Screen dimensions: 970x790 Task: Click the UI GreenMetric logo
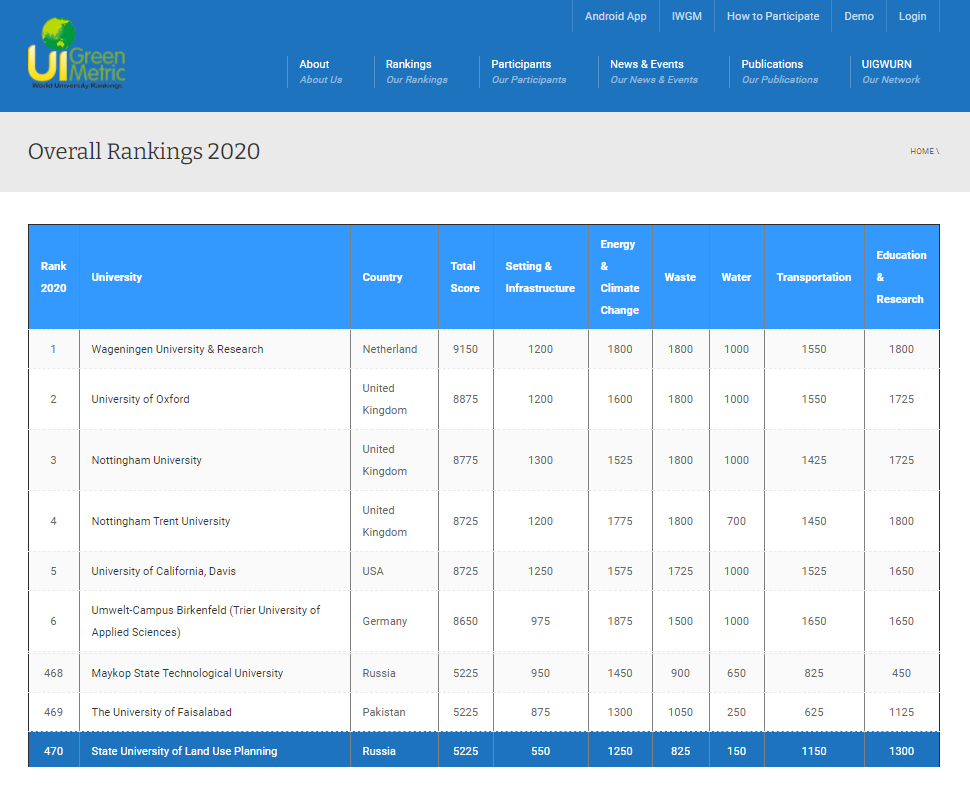pyautogui.click(x=77, y=54)
